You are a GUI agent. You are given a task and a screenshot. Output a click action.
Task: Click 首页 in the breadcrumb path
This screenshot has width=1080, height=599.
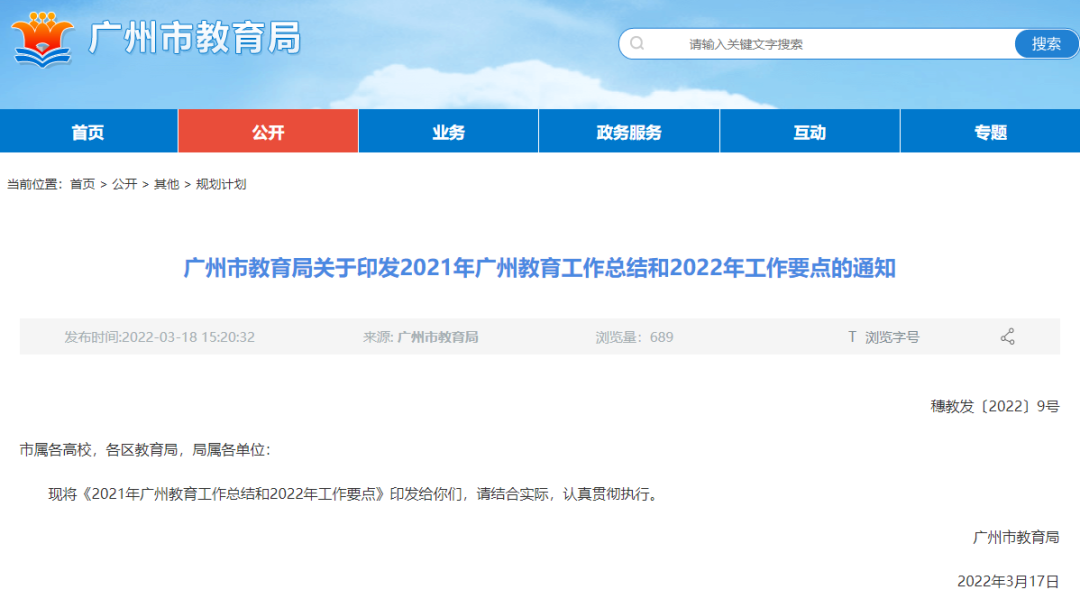point(82,184)
